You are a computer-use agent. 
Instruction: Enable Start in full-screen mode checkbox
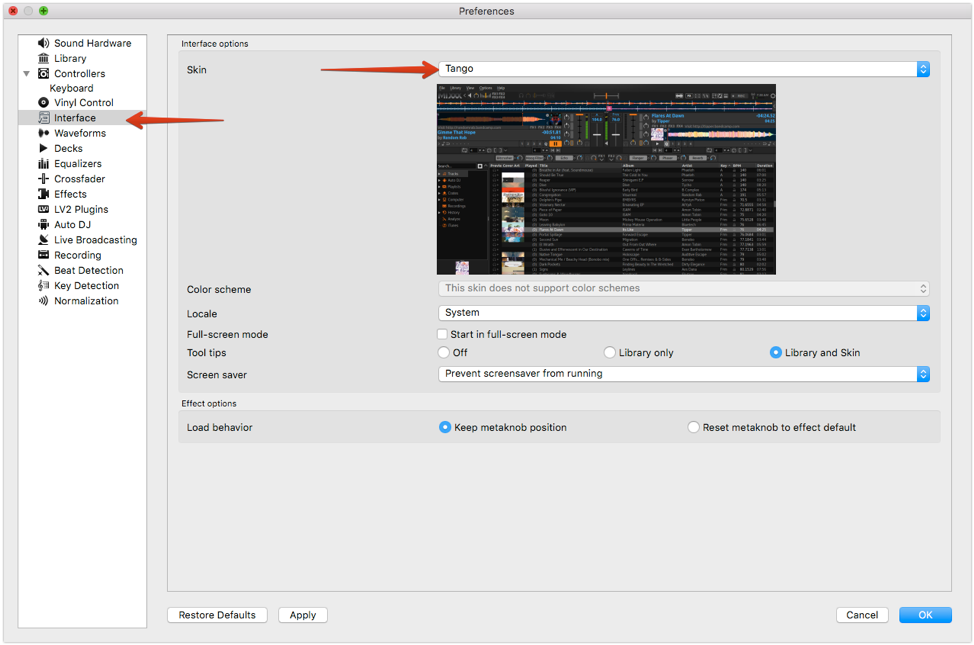[x=442, y=334]
